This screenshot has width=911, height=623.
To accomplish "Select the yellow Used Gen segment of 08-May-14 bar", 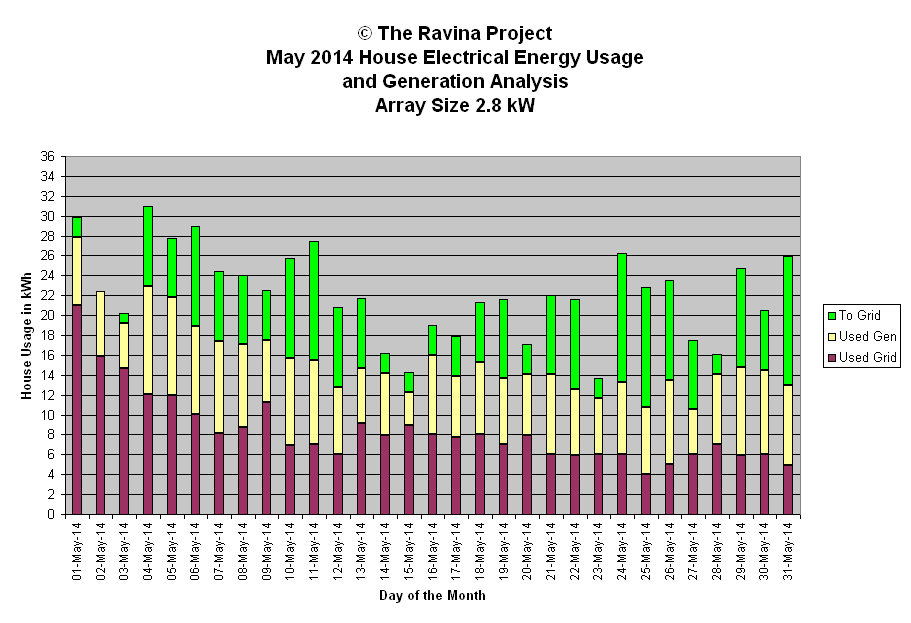I will tap(242, 386).
